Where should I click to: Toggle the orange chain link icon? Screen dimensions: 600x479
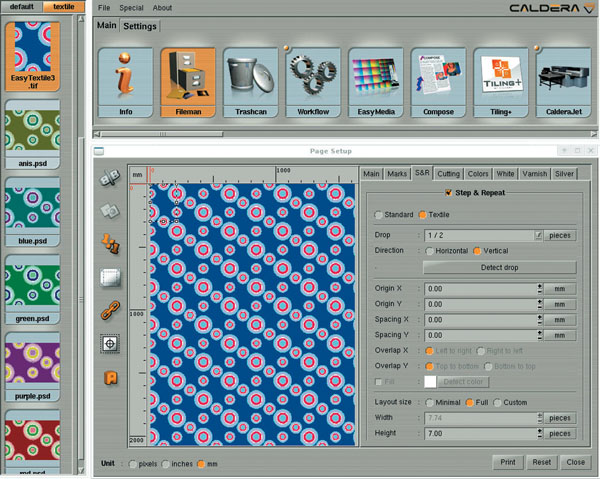point(110,310)
